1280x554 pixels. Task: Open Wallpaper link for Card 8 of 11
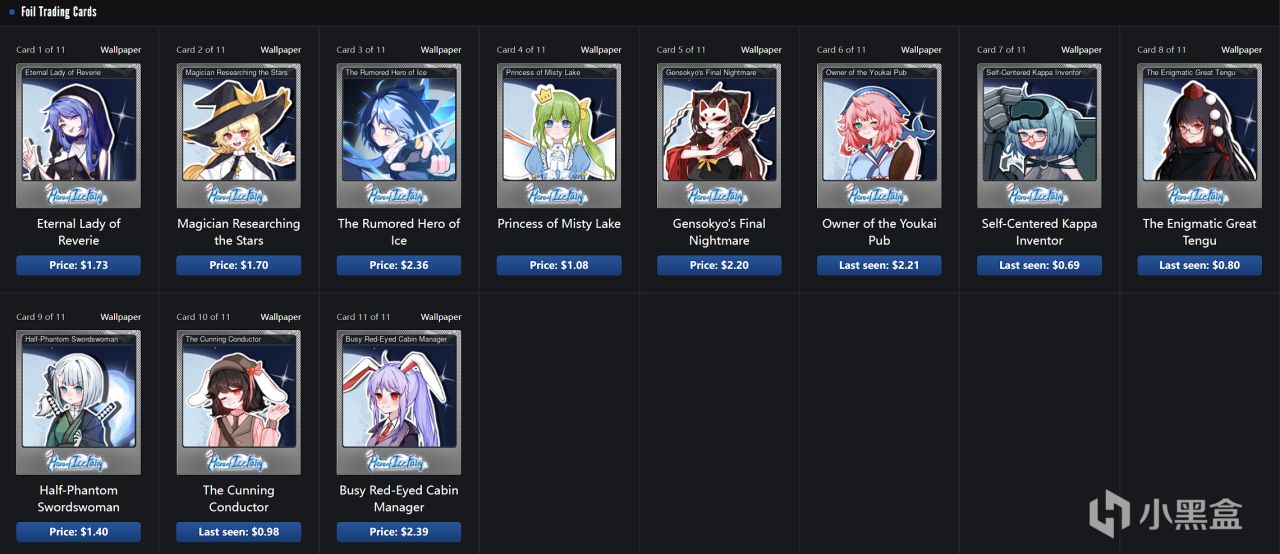1241,50
